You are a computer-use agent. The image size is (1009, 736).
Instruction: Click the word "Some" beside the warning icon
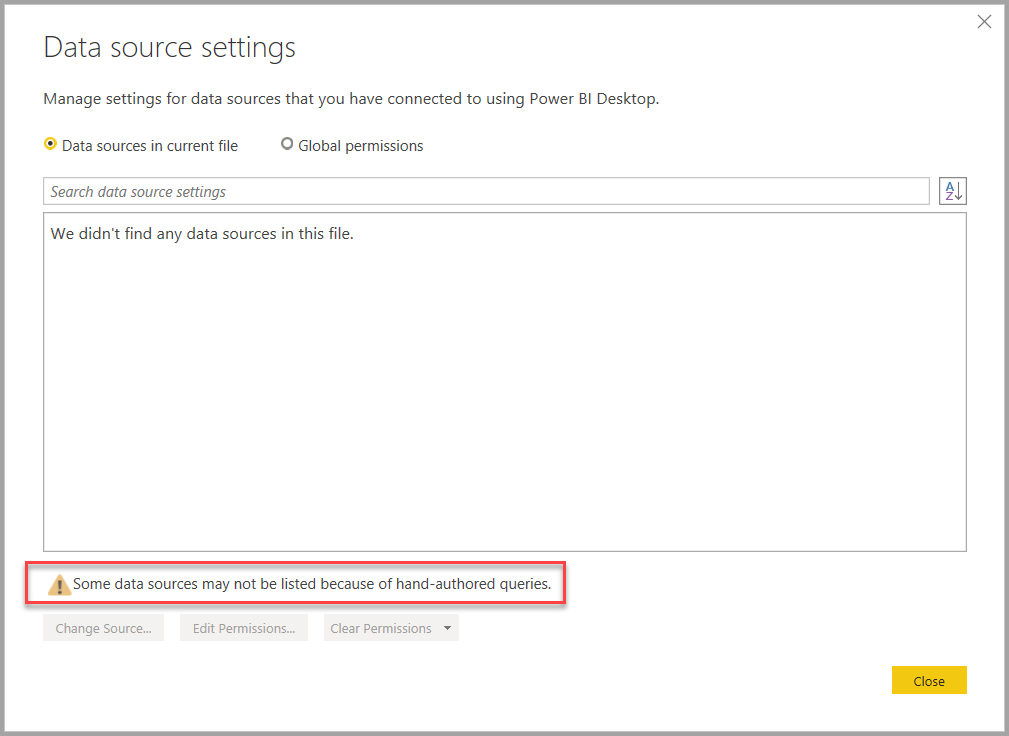tap(91, 583)
